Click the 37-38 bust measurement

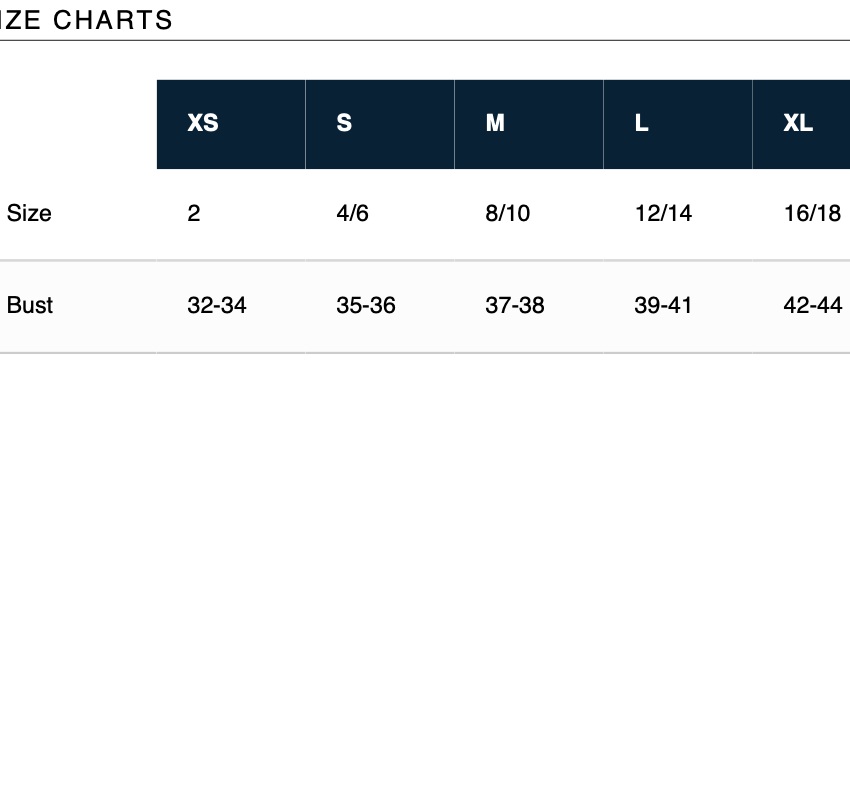(515, 305)
